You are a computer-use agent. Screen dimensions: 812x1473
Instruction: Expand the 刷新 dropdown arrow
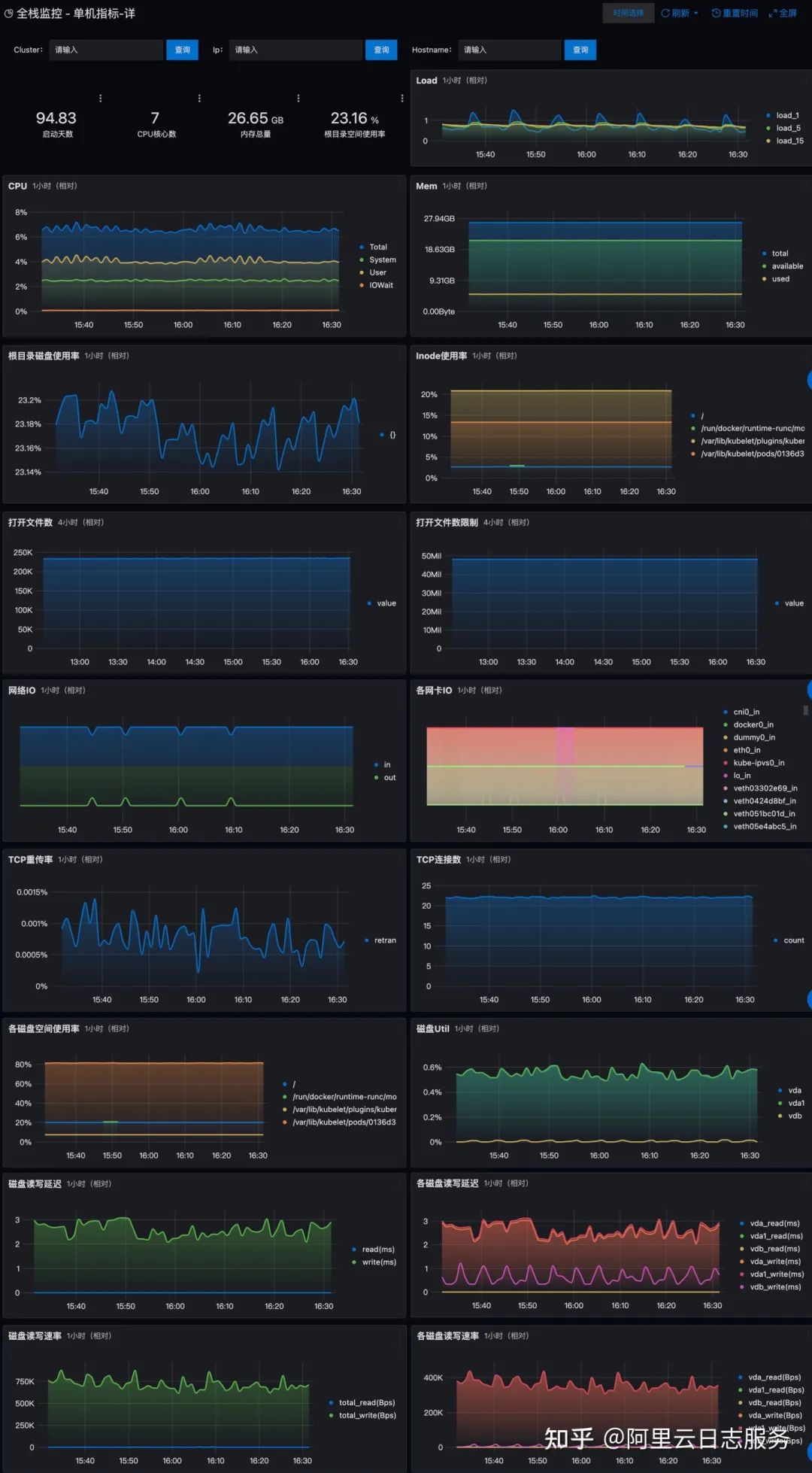pos(696,14)
